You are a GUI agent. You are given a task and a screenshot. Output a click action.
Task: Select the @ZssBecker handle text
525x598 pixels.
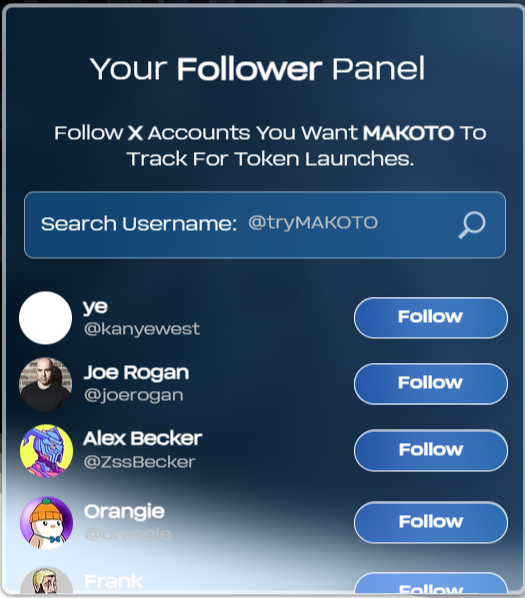[x=140, y=462]
